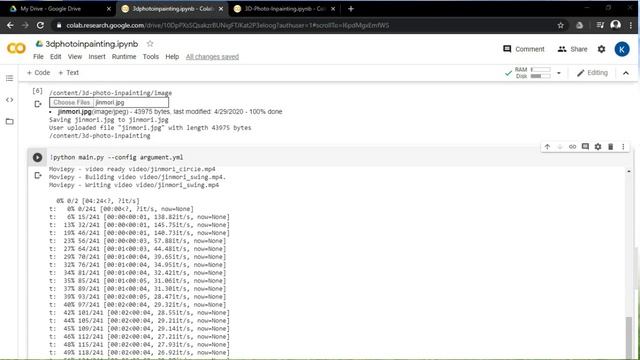
Task: Open the Runtime menu
Action: (x=124, y=57)
